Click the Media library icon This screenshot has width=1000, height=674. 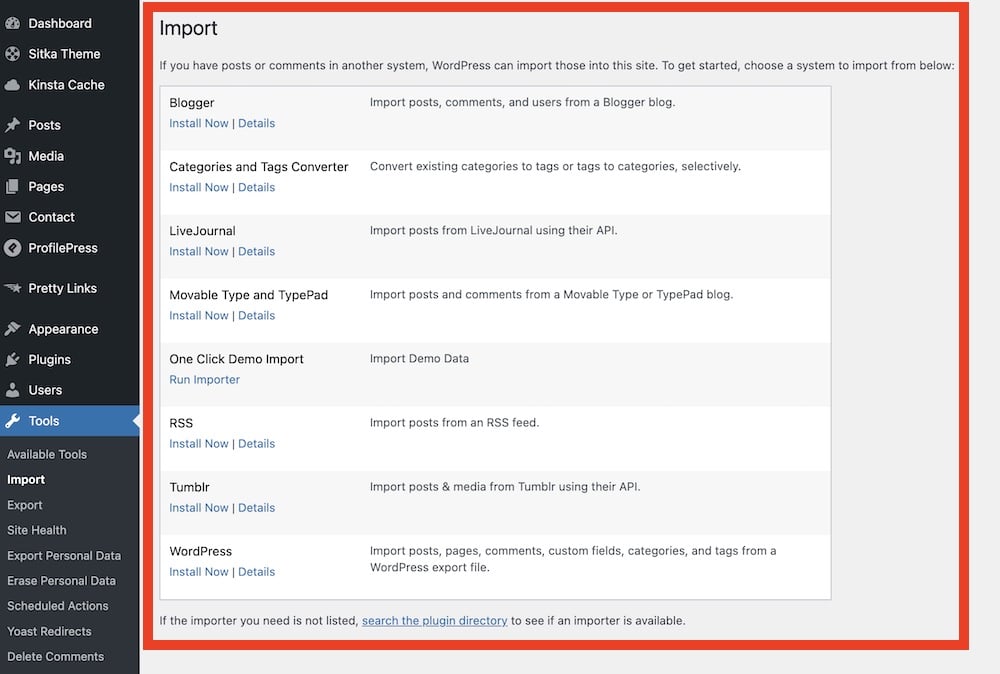(13, 156)
